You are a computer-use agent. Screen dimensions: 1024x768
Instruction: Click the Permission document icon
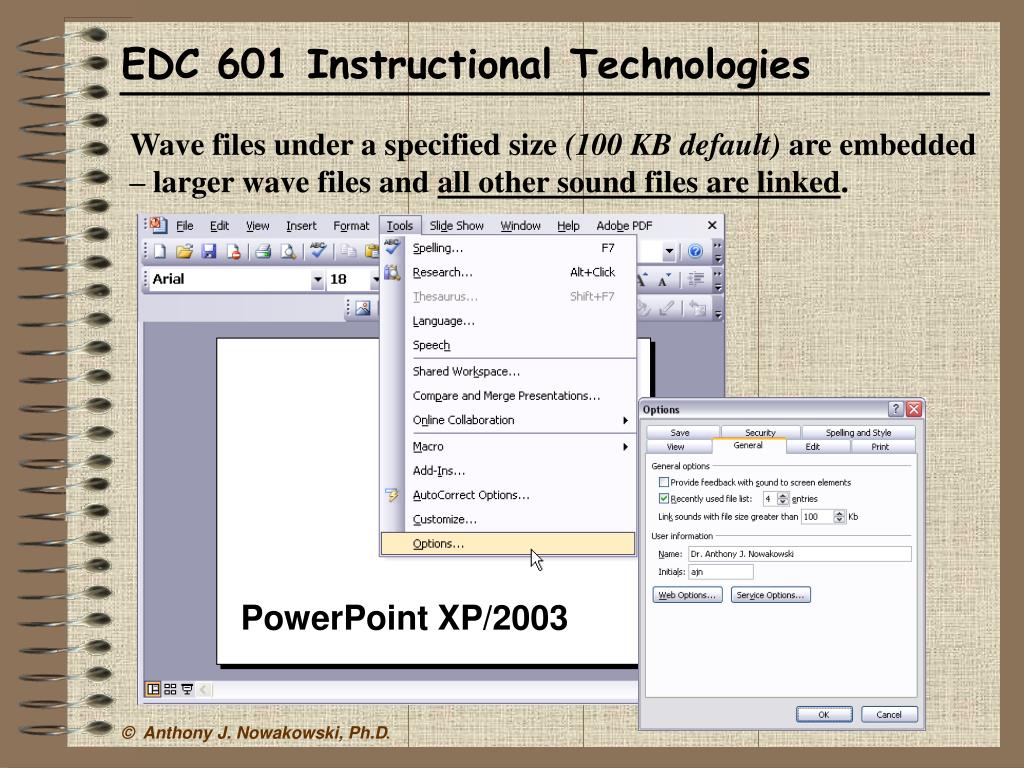click(x=234, y=251)
